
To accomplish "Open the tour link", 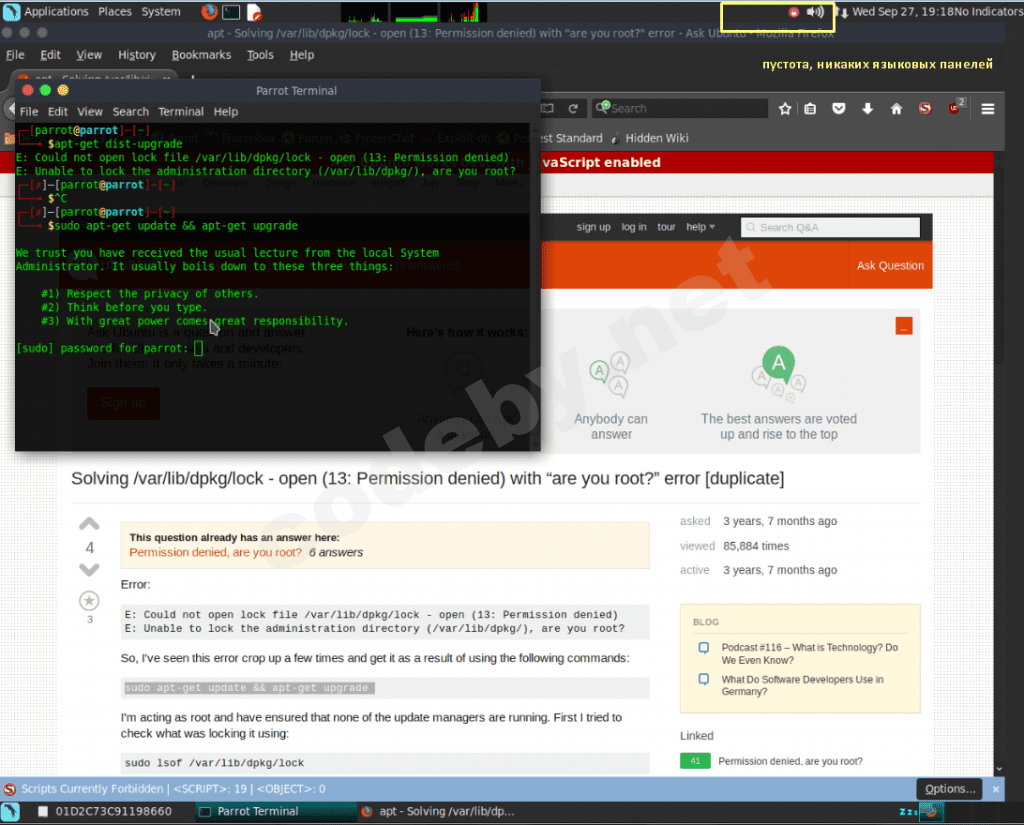I will [x=666, y=227].
